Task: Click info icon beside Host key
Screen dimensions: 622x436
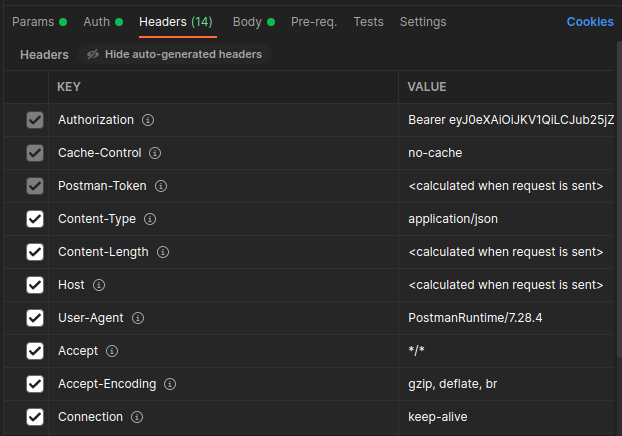Action: (x=99, y=285)
